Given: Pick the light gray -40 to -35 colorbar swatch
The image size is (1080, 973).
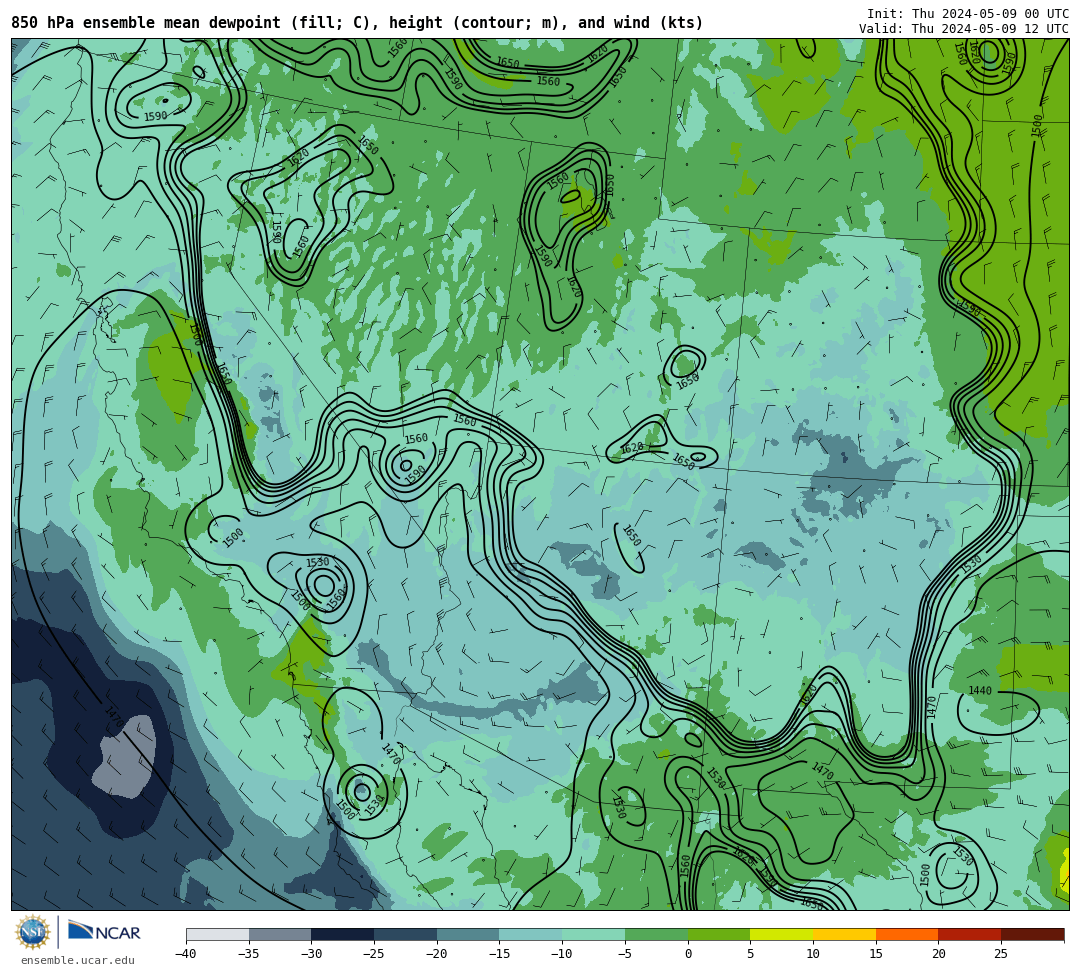Looking at the screenshot, I should coord(218,934).
